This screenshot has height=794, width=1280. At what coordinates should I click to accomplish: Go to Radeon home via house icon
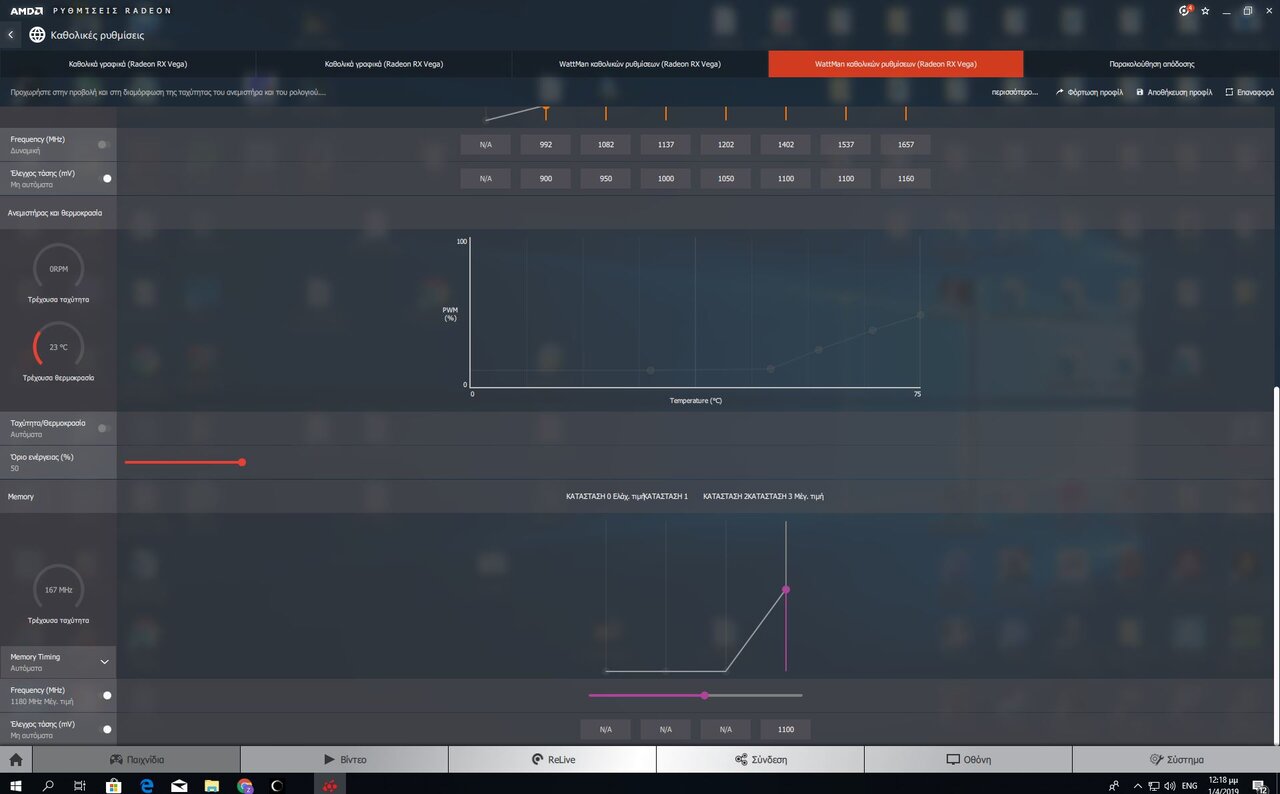(16, 760)
